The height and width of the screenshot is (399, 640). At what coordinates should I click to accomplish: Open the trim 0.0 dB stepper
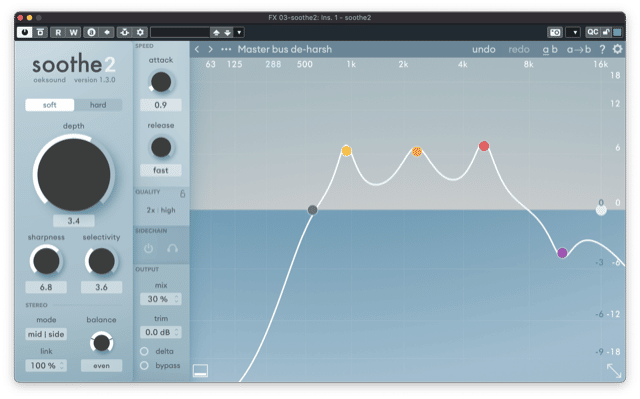coord(161,332)
